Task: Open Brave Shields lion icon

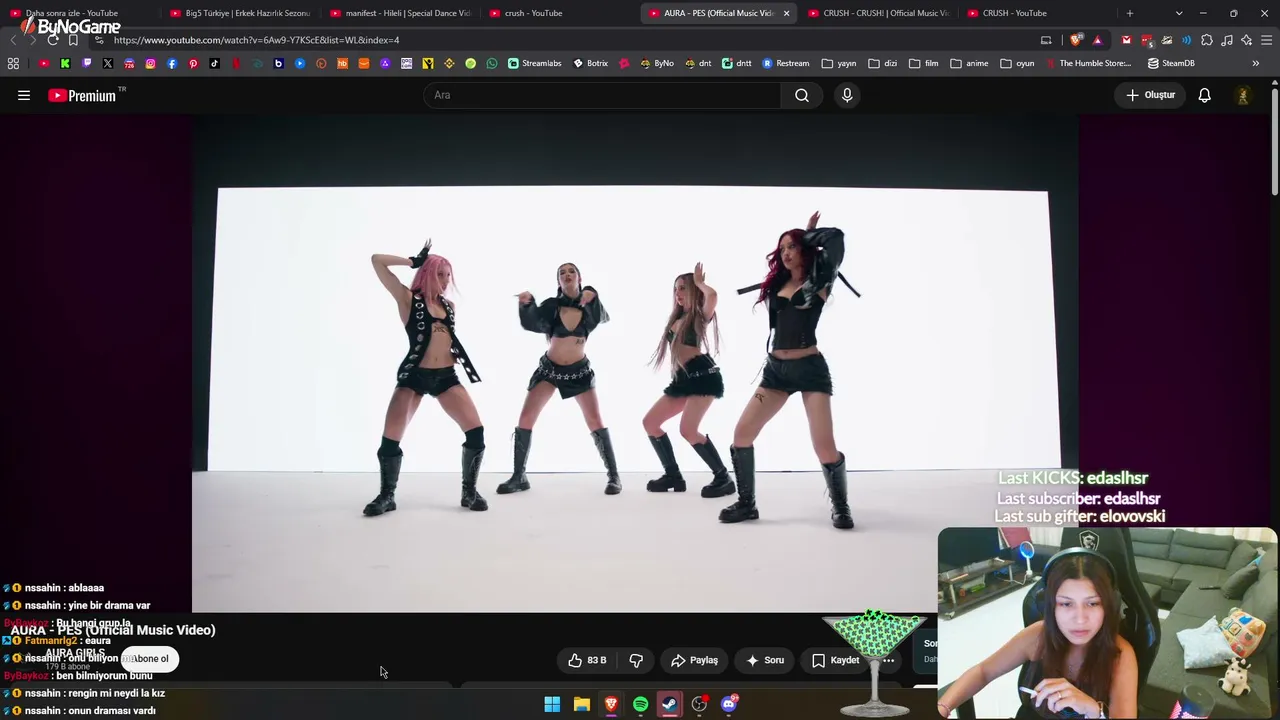Action: click(x=1076, y=40)
